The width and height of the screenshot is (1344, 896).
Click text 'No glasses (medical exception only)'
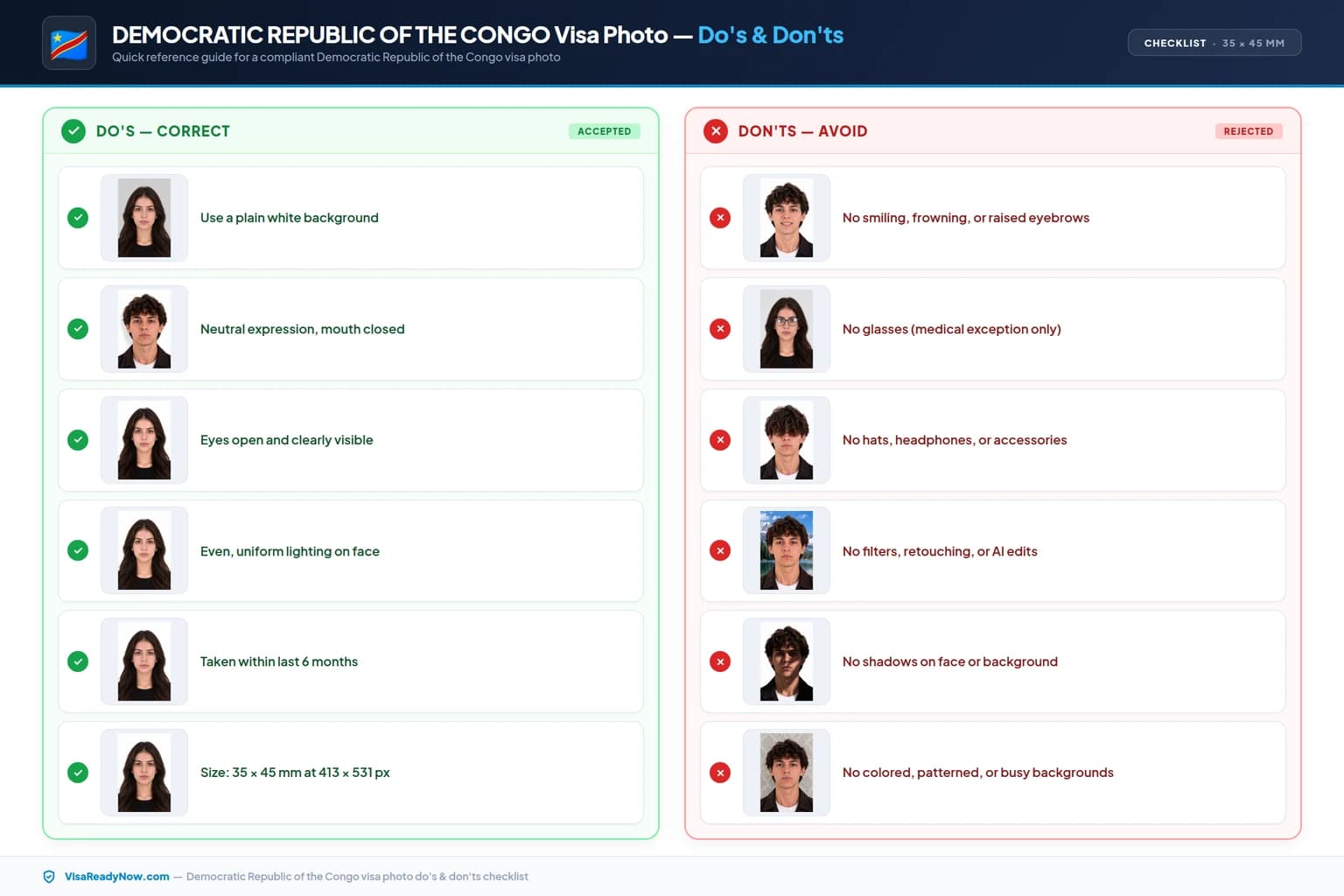coord(951,329)
